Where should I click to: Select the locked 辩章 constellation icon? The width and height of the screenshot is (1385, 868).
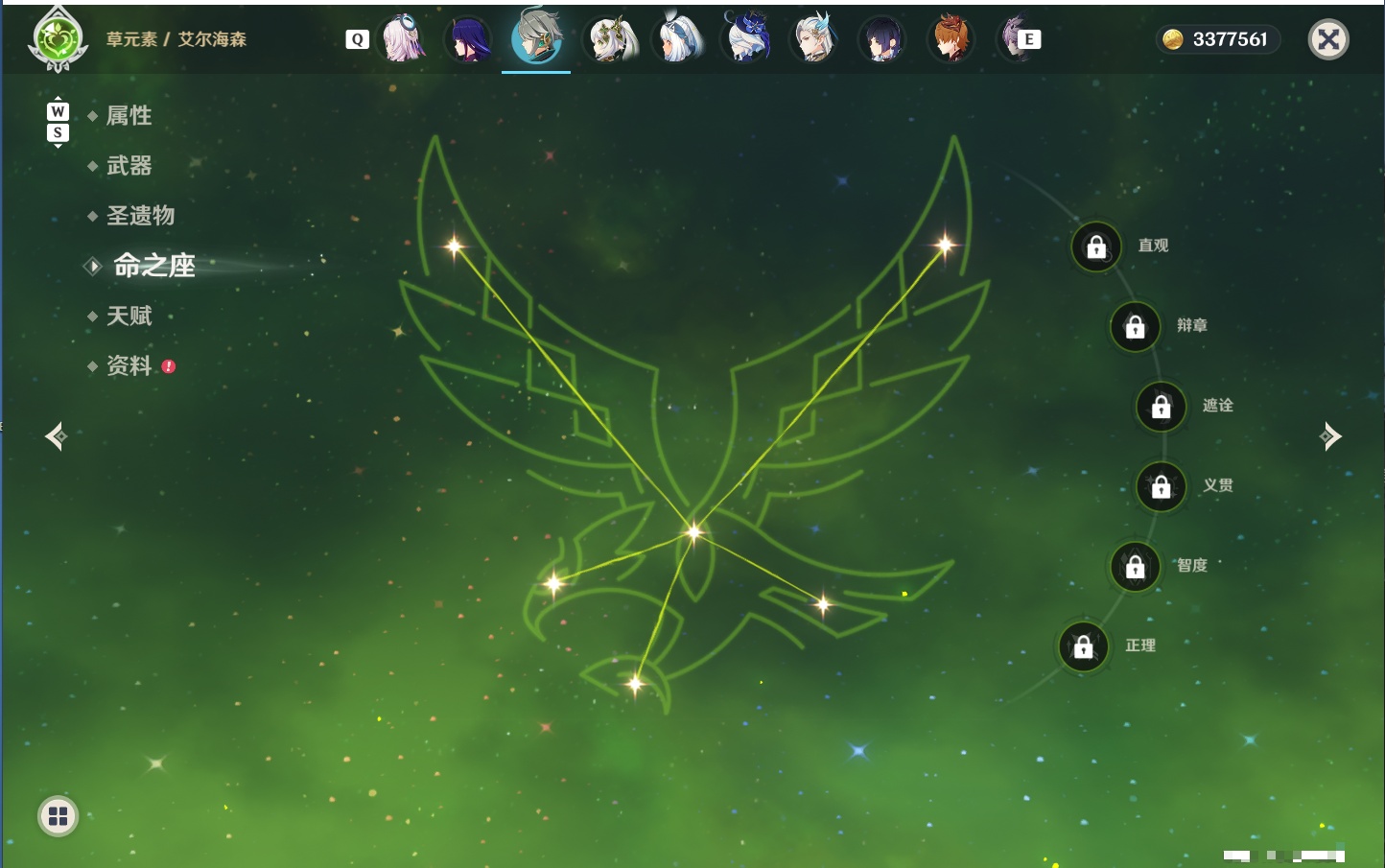1135,327
